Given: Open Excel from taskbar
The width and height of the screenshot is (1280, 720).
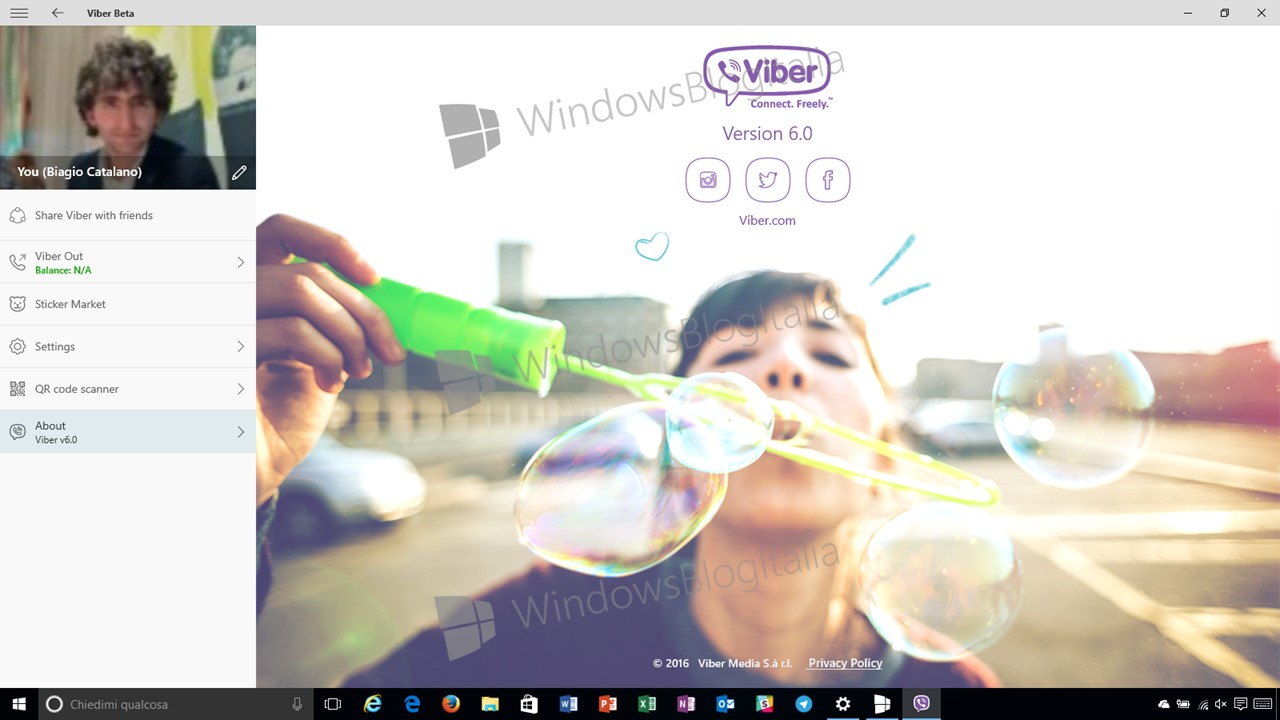Looking at the screenshot, I should click(x=646, y=704).
